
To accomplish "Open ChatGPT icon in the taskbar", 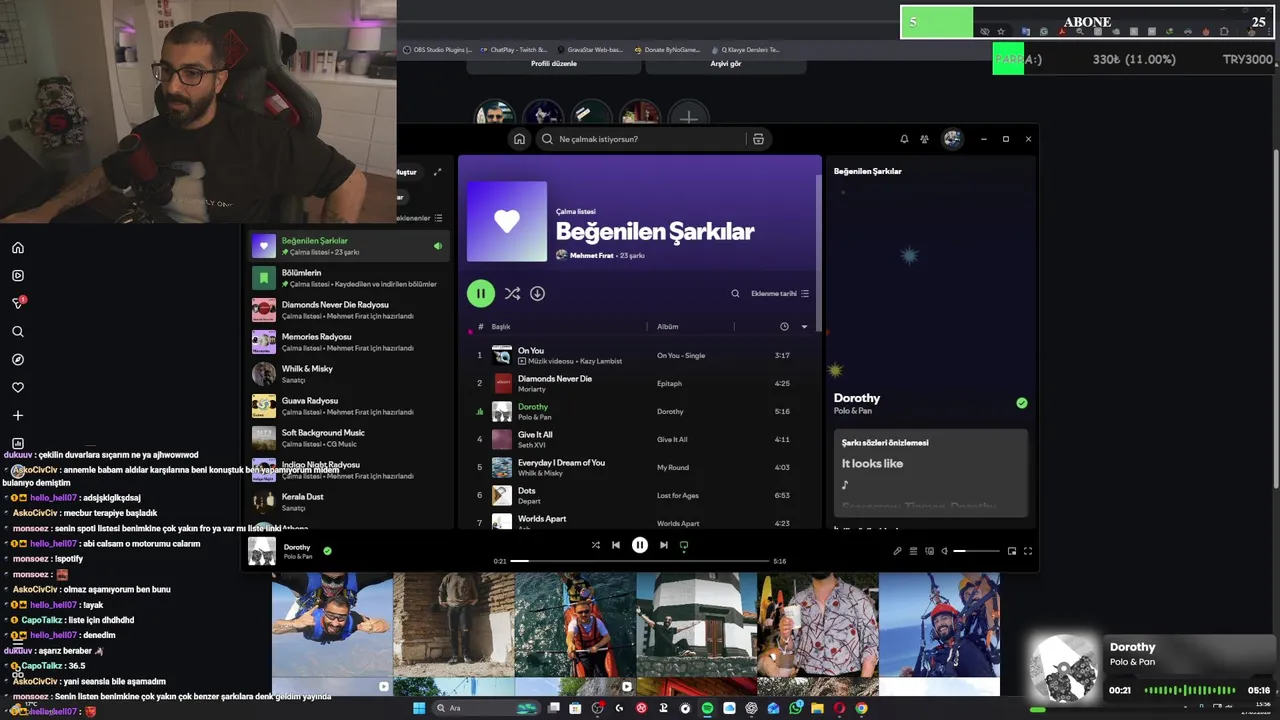I will 751,708.
